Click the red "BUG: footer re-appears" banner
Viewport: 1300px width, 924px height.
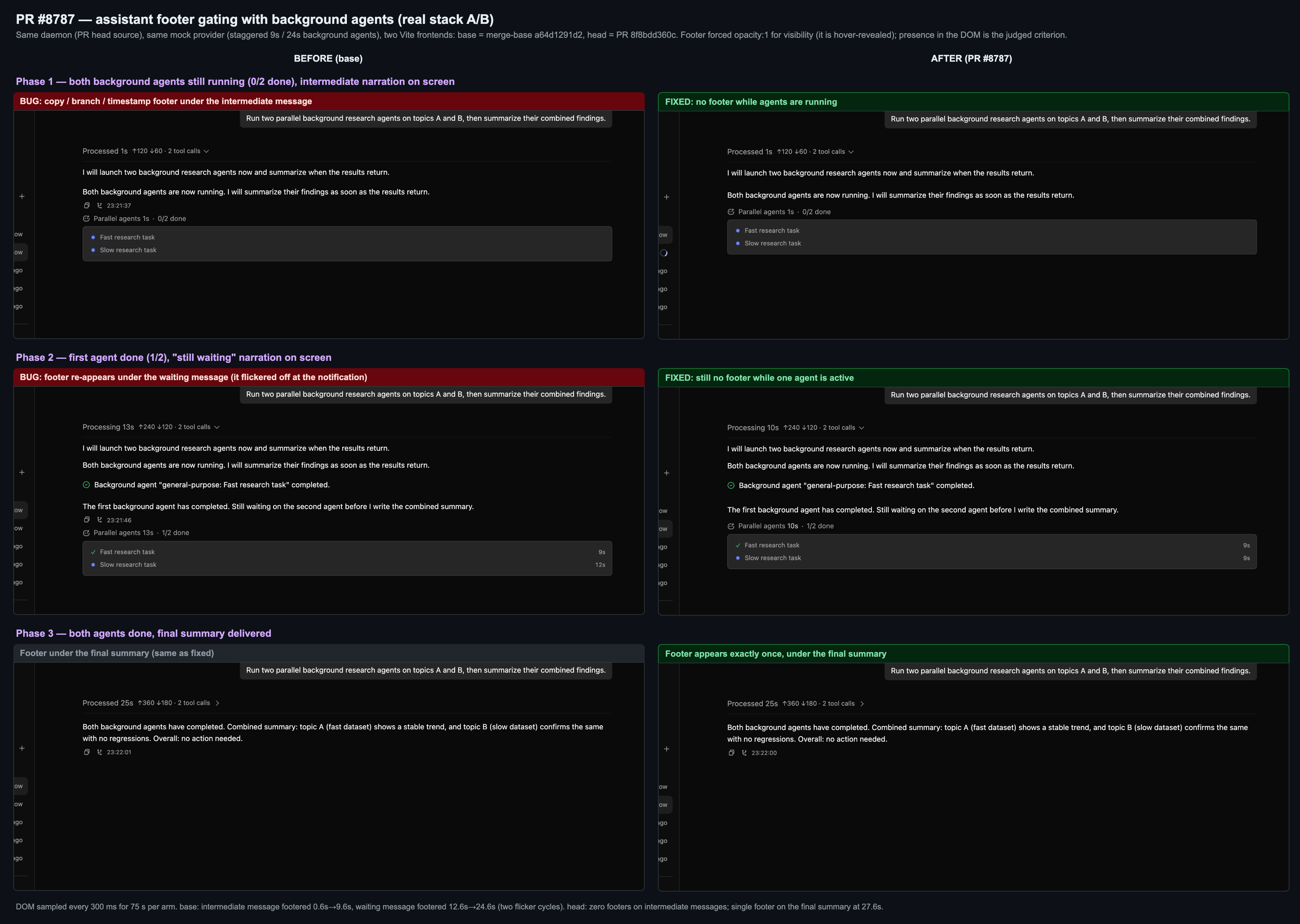tap(329, 377)
